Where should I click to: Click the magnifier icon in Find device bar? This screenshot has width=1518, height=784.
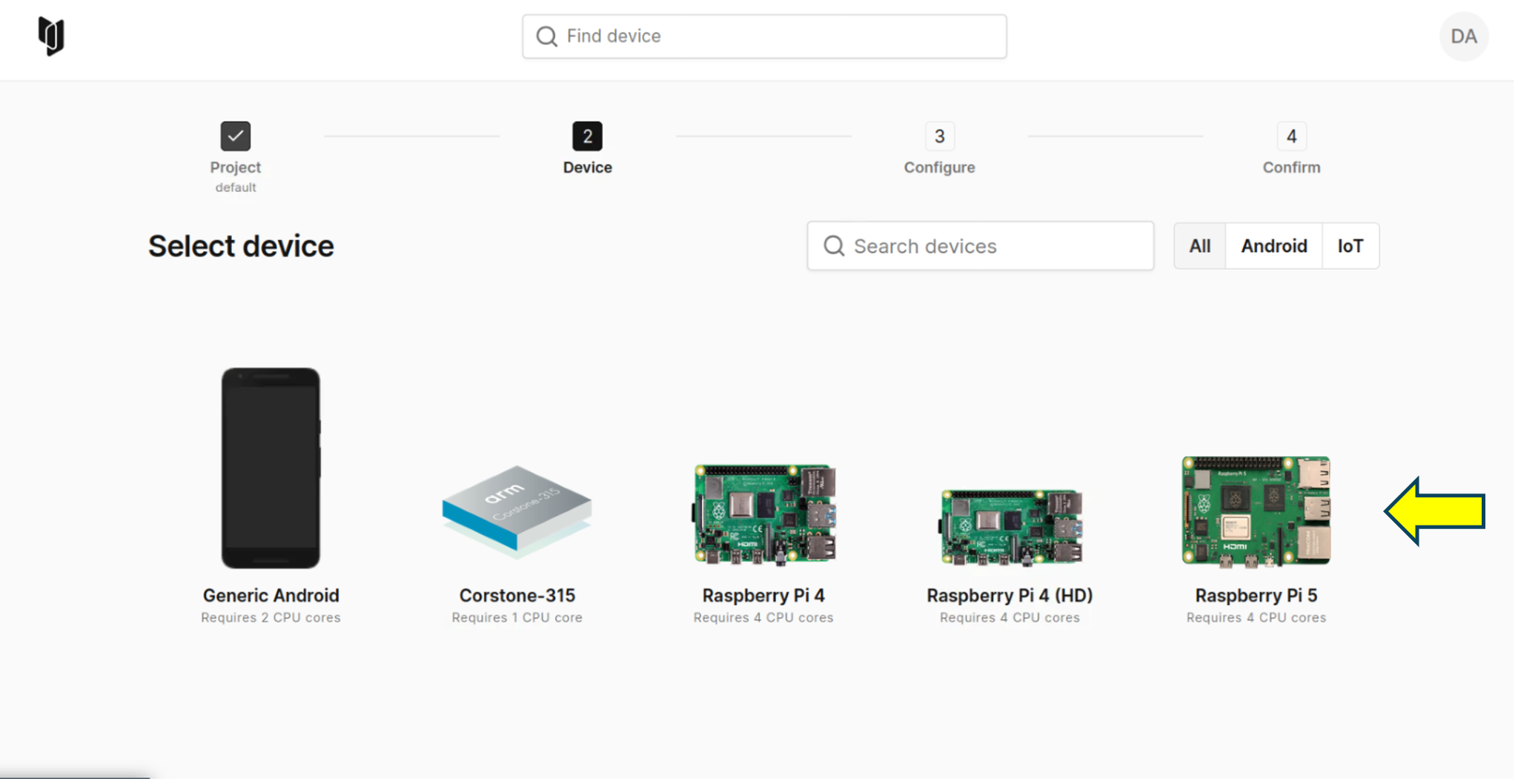pos(546,36)
